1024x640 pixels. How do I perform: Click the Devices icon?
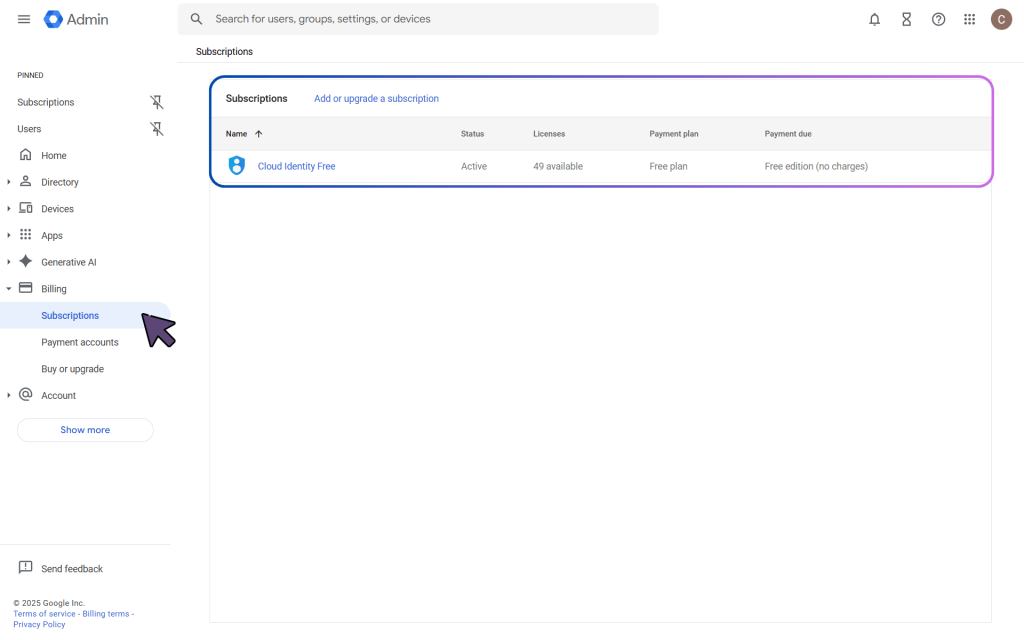click(25, 208)
